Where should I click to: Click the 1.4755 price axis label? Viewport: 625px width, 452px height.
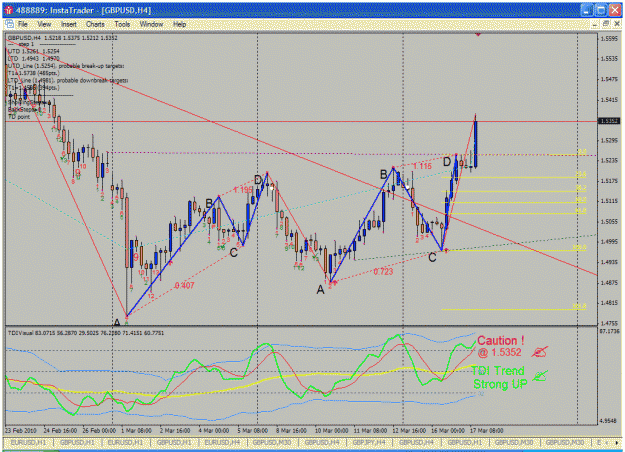click(609, 323)
